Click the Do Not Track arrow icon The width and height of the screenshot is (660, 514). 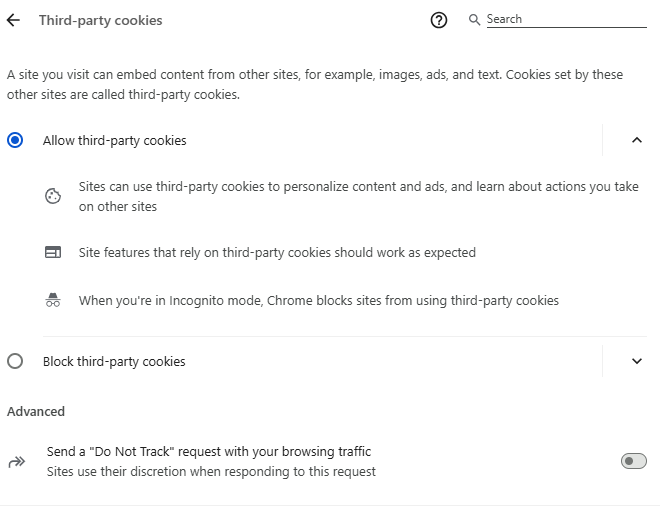(16, 461)
